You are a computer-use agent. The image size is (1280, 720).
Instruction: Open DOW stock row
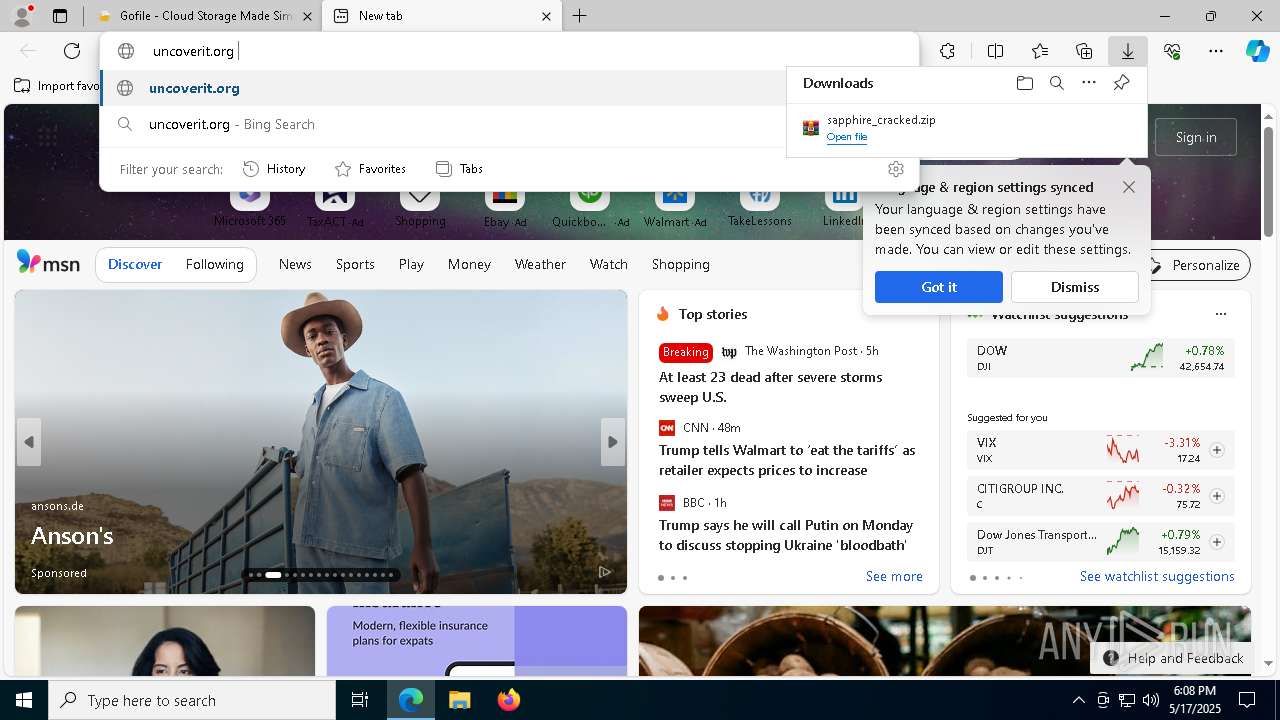click(1100, 357)
